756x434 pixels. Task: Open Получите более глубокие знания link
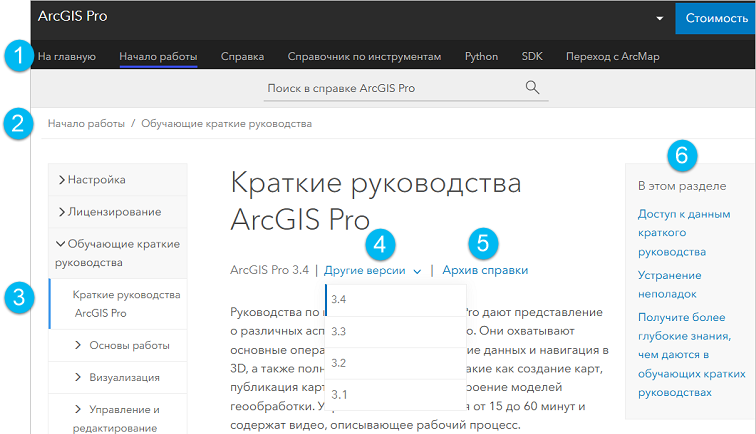point(691,355)
